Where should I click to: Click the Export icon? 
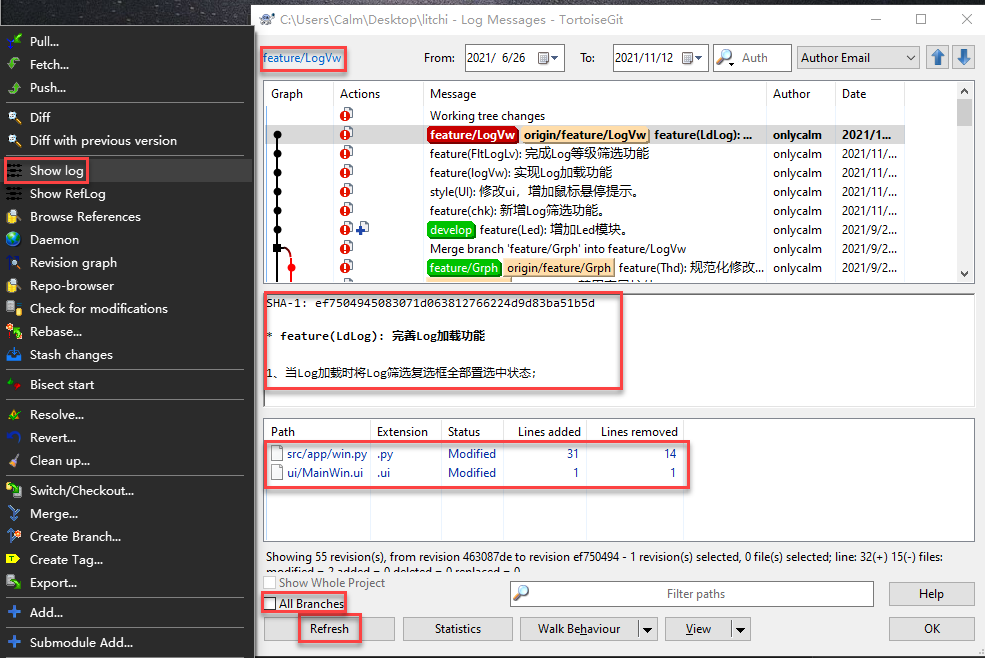point(14,583)
